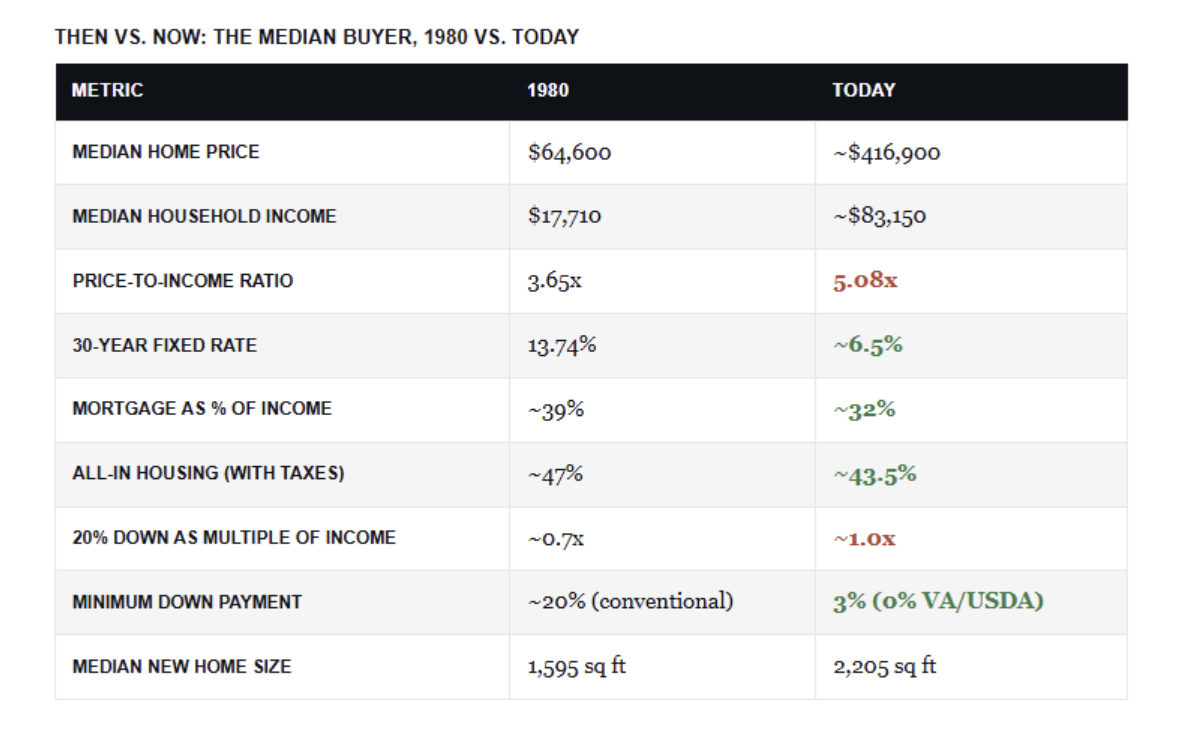
Task: Click the red 5.08x ratio value
Action: point(865,281)
